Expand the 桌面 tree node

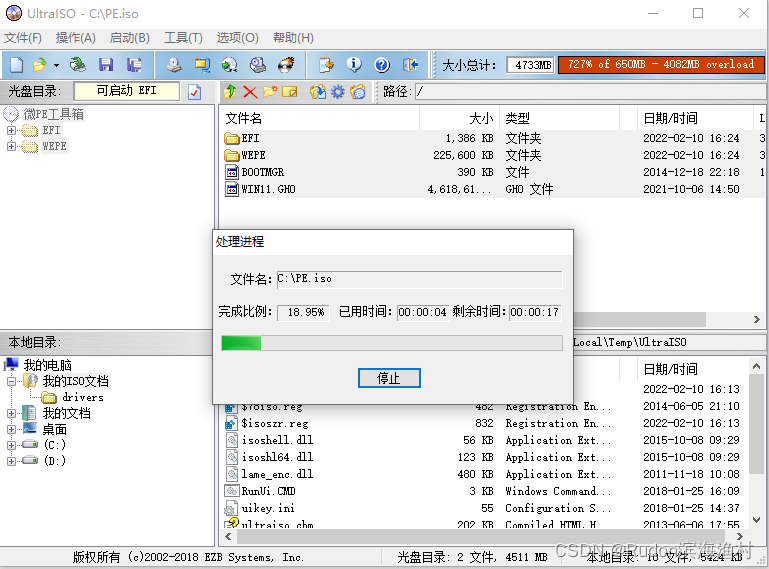click(11, 429)
